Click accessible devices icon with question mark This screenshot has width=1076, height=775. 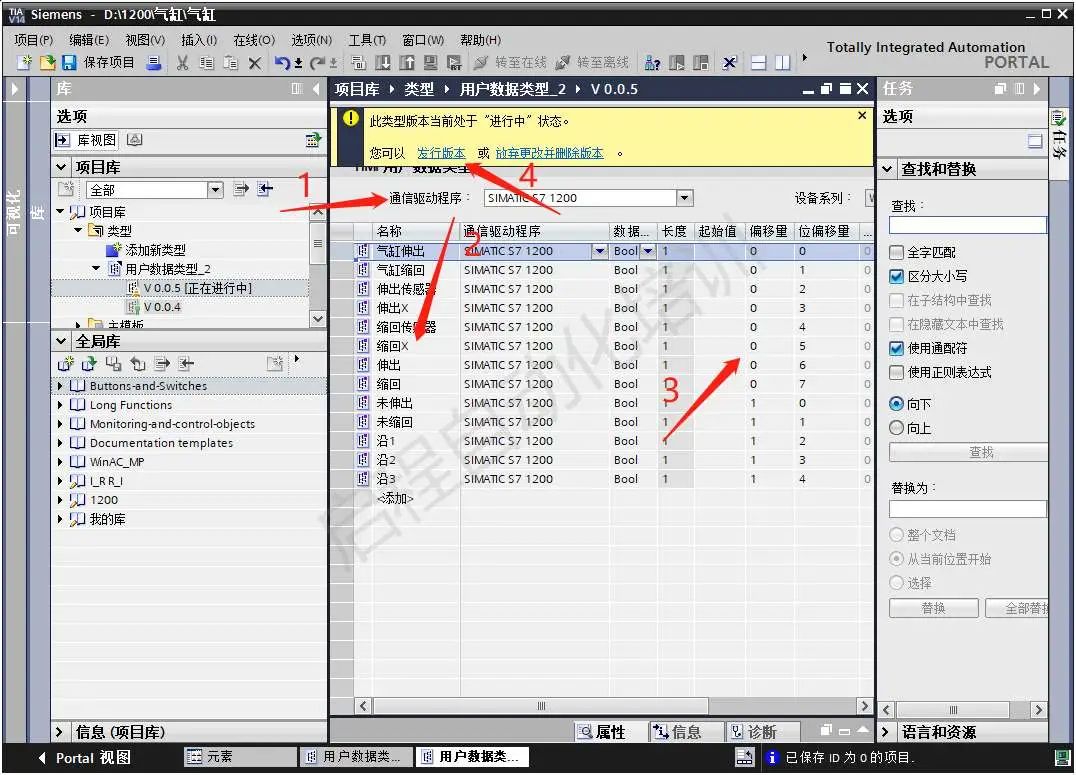(x=653, y=63)
